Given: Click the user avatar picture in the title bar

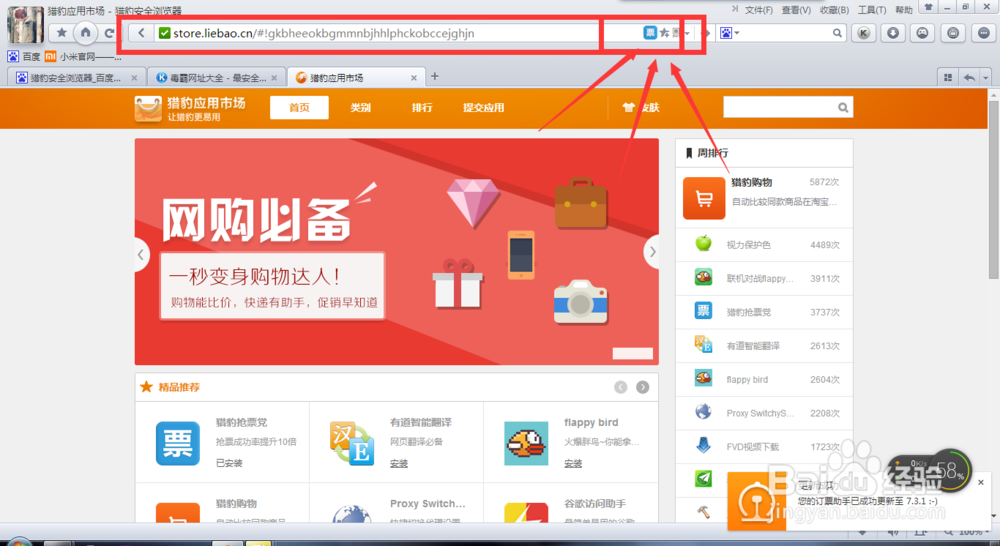Looking at the screenshot, I should pos(26,24).
